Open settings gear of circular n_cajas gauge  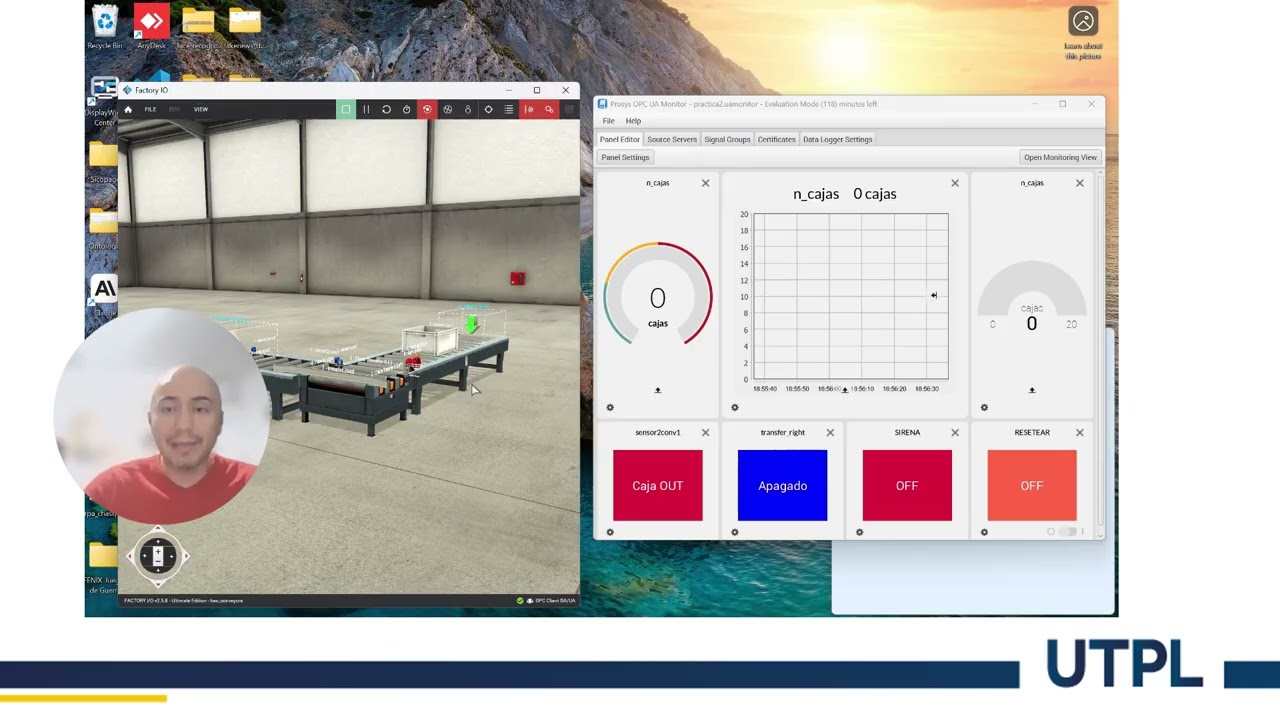pyautogui.click(x=610, y=407)
